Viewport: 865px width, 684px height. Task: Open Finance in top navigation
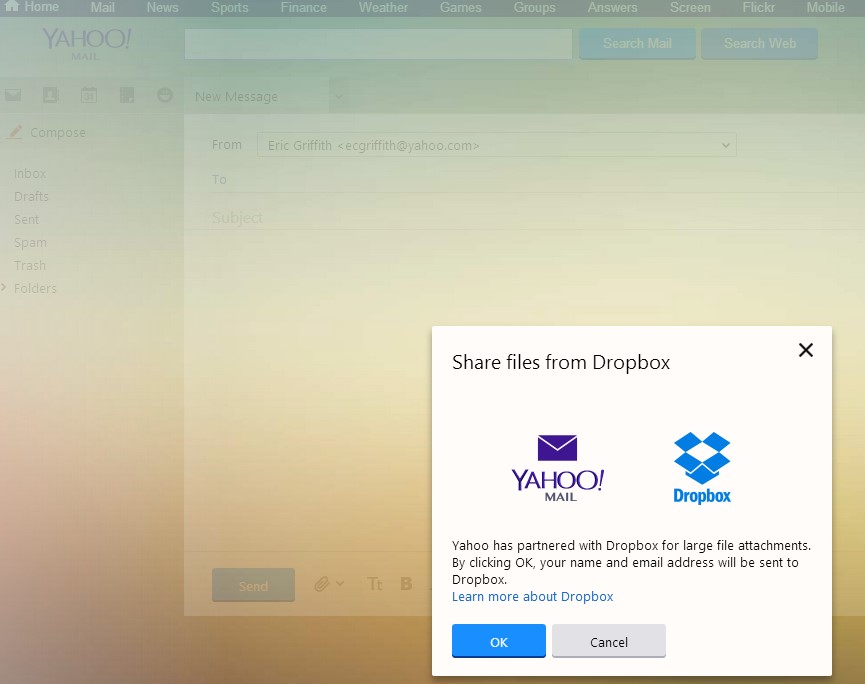(303, 8)
